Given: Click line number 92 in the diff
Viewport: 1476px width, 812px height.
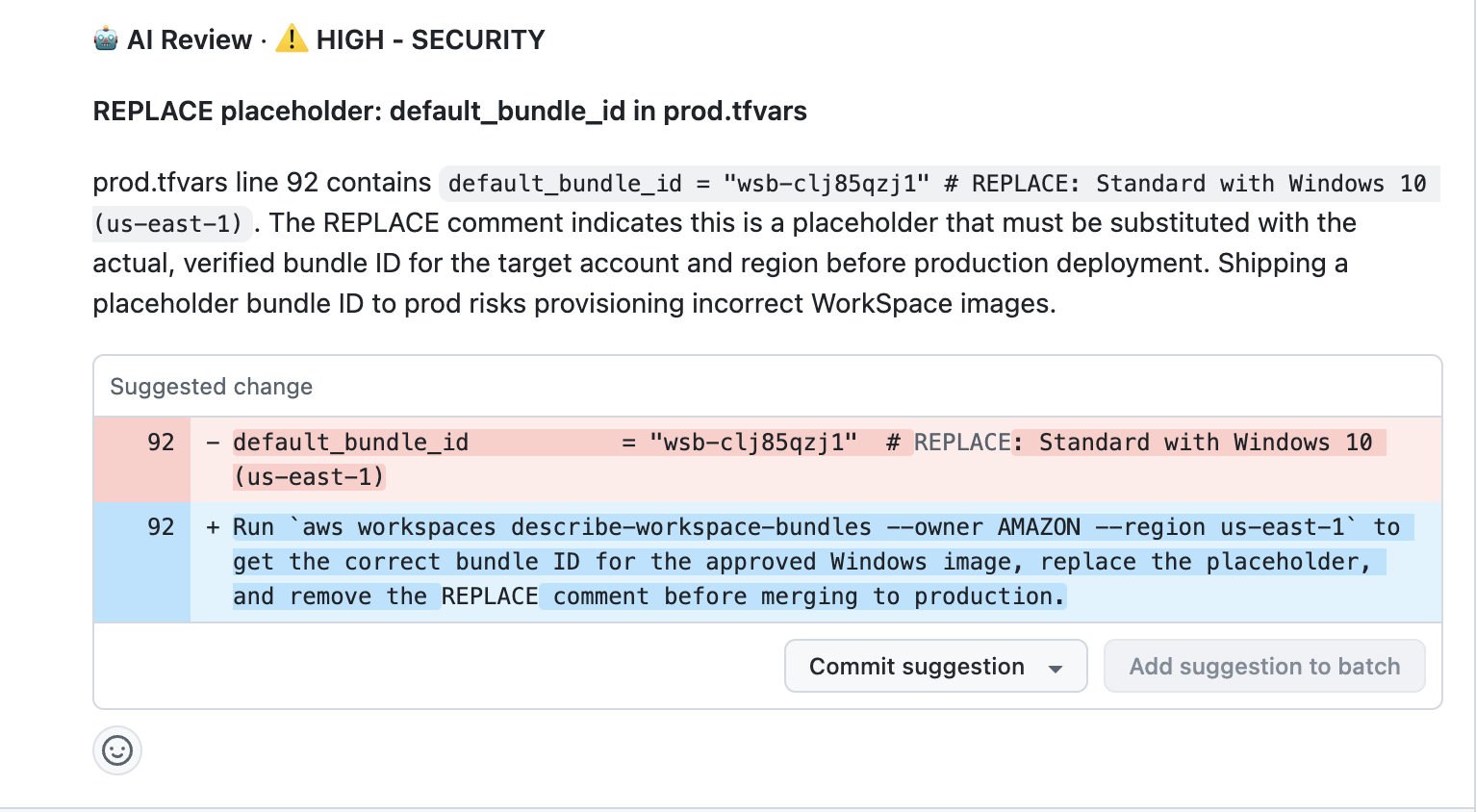Looking at the screenshot, I should point(160,443).
